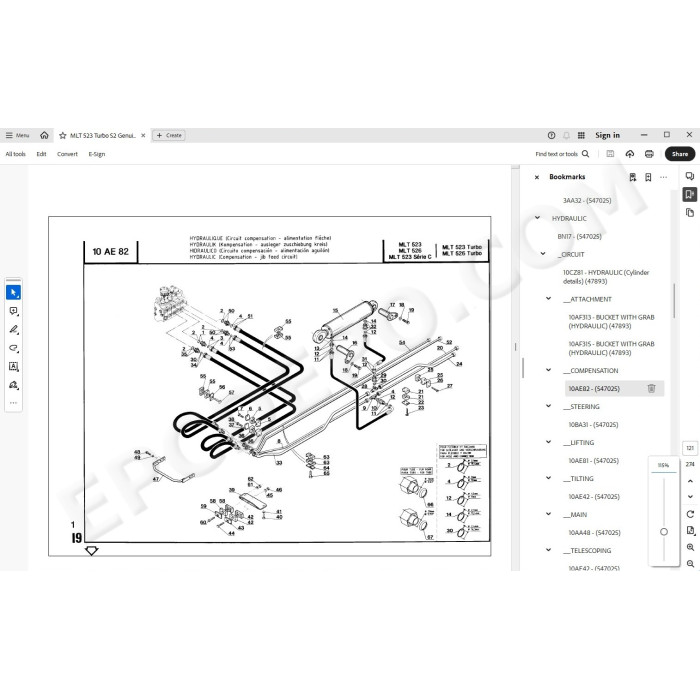Image resolution: width=700 pixels, height=700 pixels.
Task: Select the highlighter pen tool
Action: [13, 329]
